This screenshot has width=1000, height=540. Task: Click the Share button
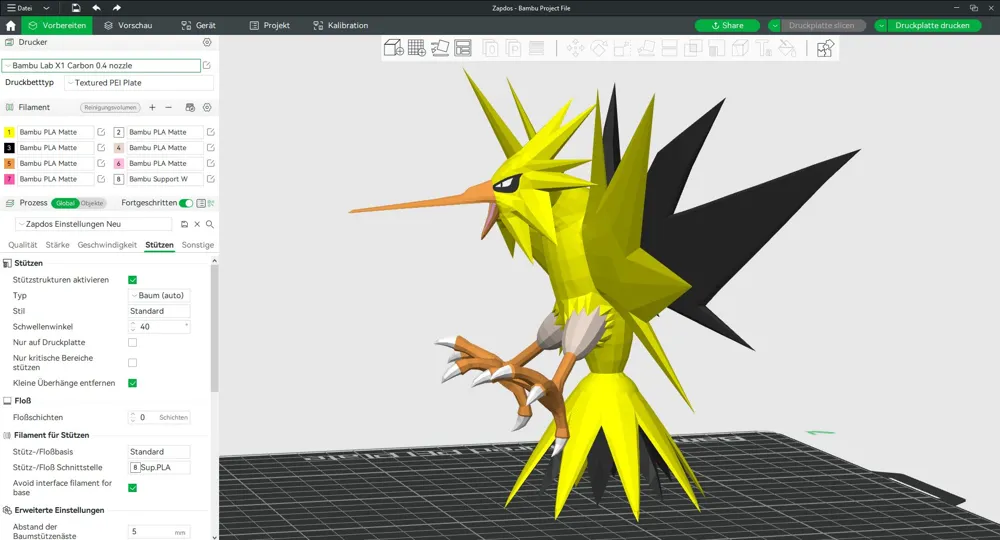[727, 26]
